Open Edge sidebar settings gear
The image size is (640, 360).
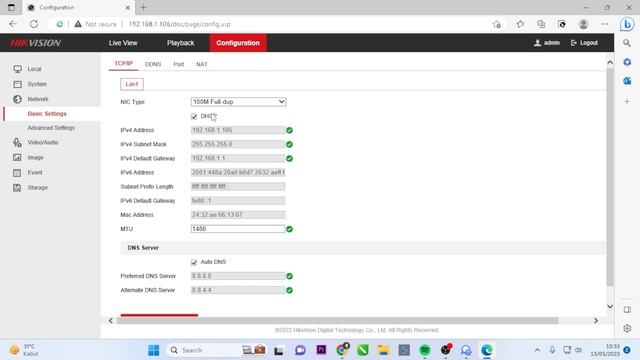coord(627,328)
